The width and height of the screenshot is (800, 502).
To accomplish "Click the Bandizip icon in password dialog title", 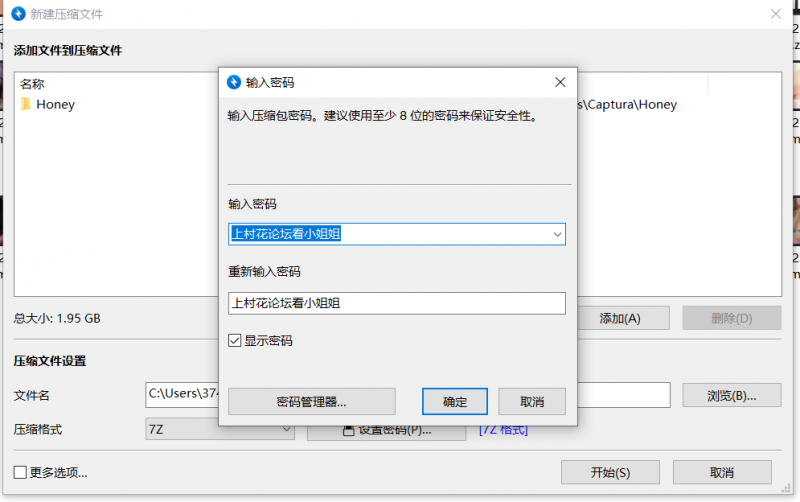I will (234, 82).
